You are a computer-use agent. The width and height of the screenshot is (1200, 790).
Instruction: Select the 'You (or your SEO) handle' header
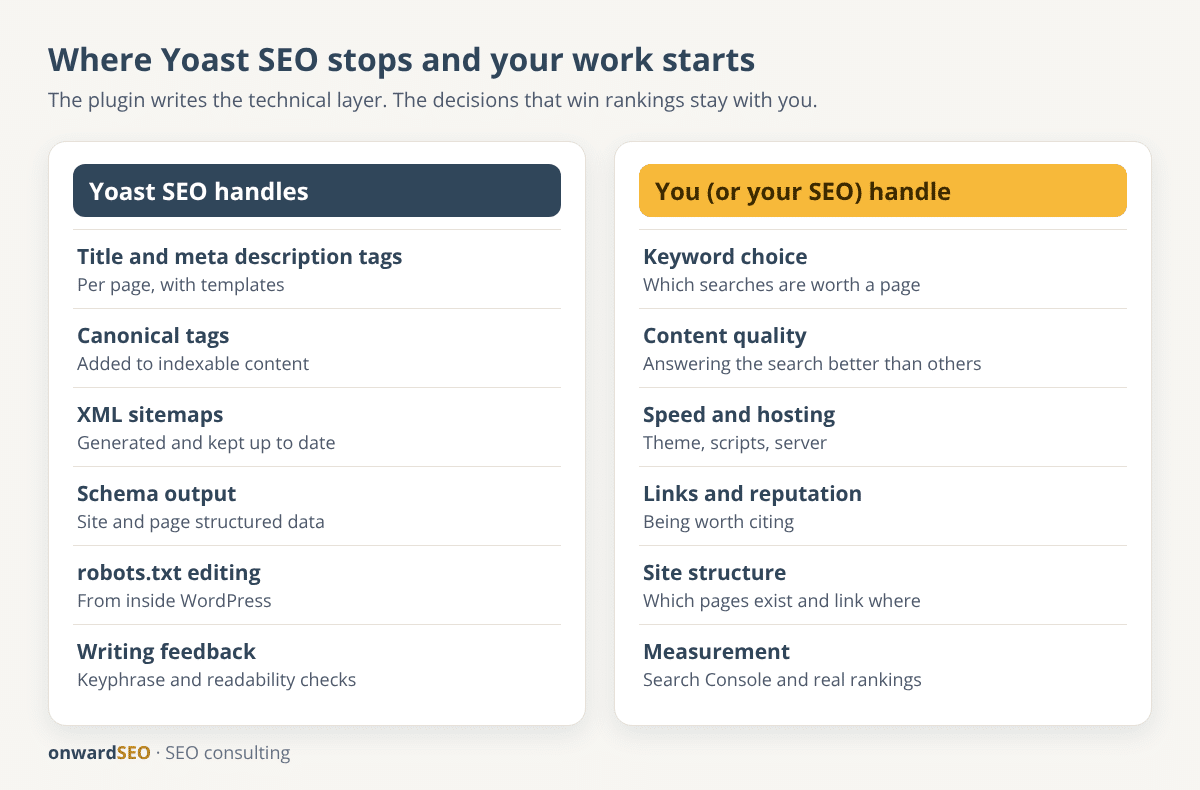click(x=883, y=190)
